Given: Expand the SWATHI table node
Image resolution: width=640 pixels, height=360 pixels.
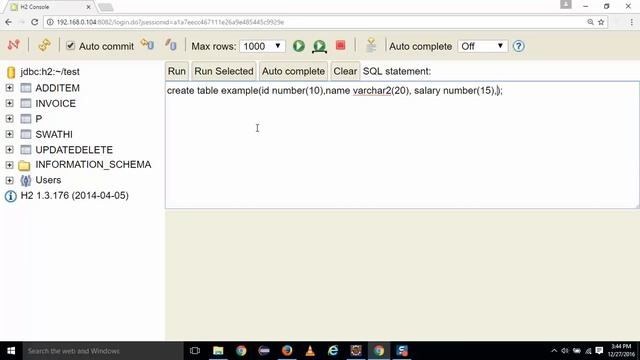Looking at the screenshot, I should 9,134.
